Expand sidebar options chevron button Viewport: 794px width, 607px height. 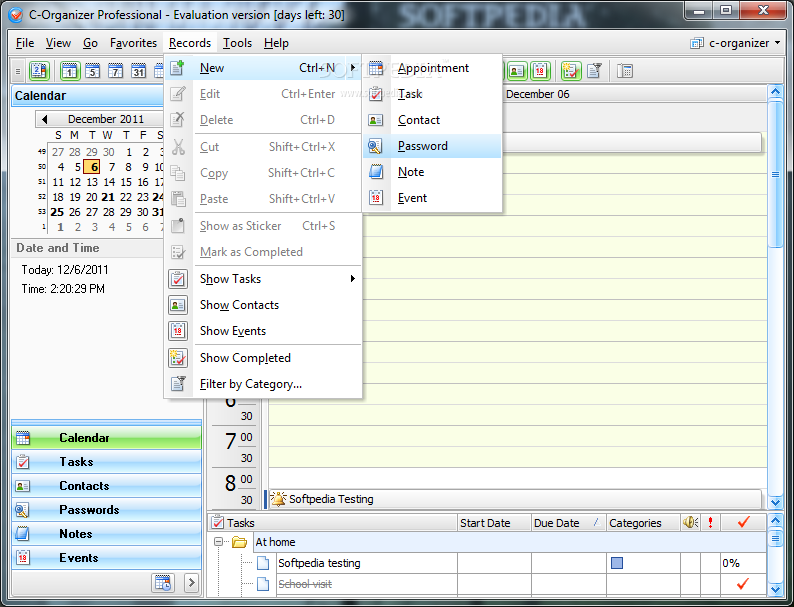coord(191,583)
